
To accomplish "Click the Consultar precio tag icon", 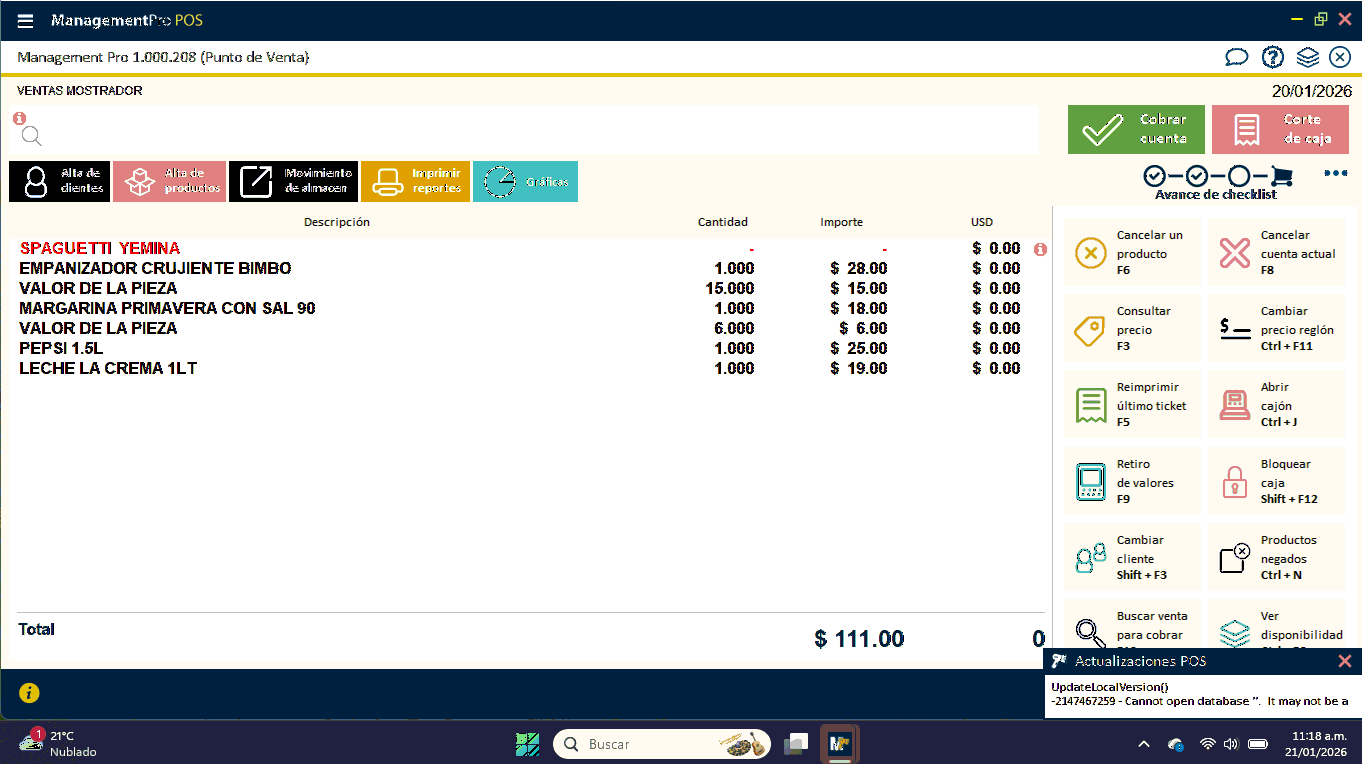I will click(x=1090, y=330).
